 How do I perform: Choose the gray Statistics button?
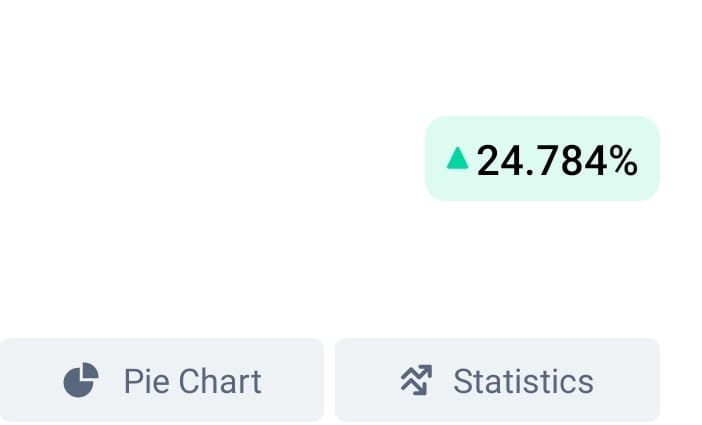(497, 380)
